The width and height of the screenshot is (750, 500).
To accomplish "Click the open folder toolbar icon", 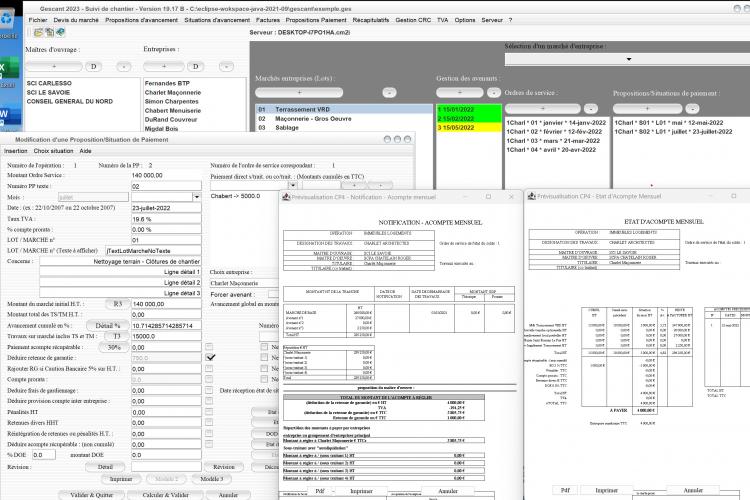I will [38, 33].
